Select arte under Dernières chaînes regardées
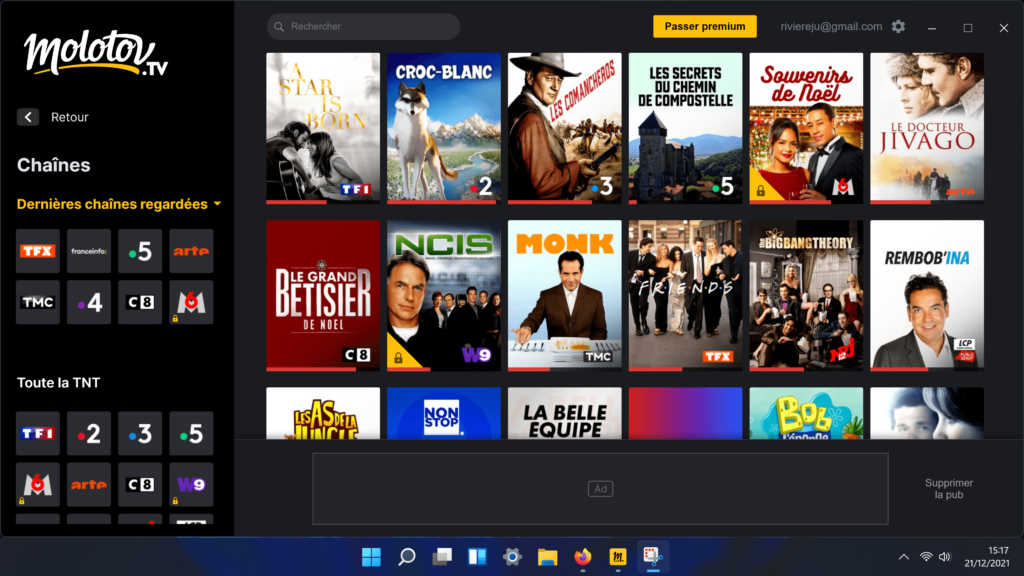The height and width of the screenshot is (576, 1024). point(191,251)
